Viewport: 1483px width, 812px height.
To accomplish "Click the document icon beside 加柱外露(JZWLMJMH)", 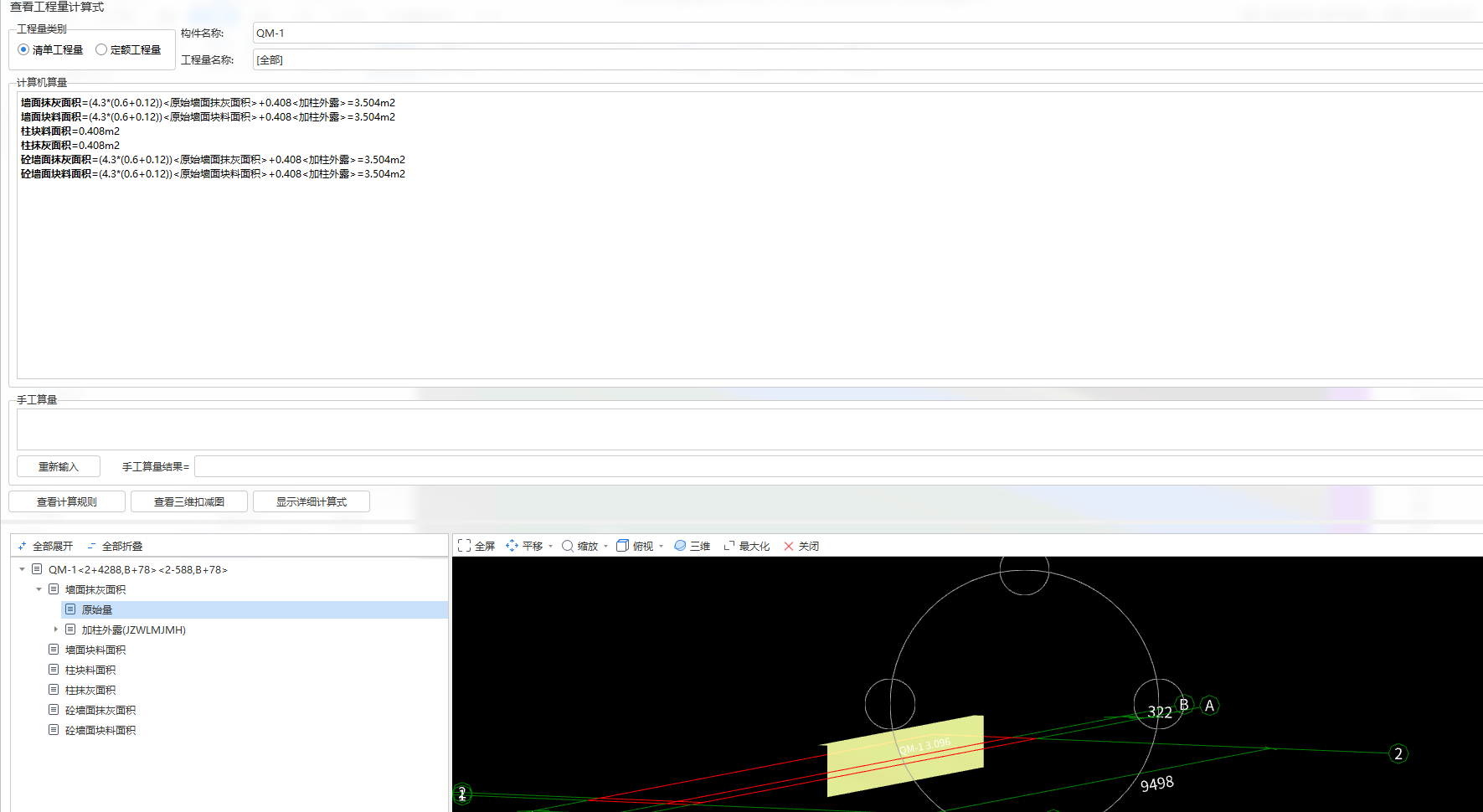I will pyautogui.click(x=70, y=630).
